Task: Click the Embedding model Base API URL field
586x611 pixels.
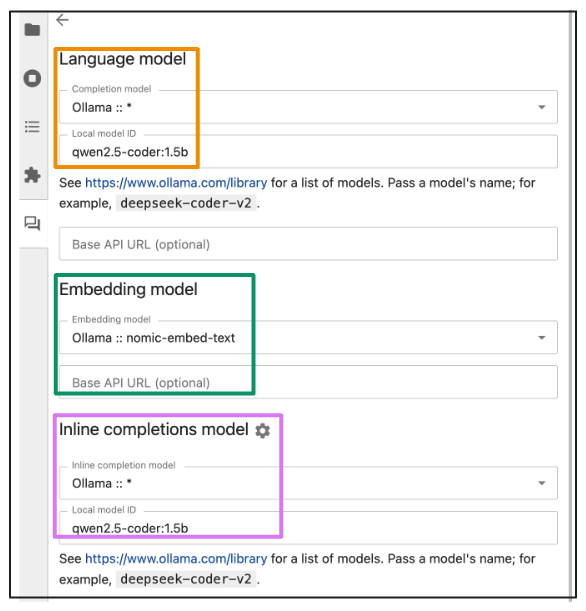Action: (308, 382)
